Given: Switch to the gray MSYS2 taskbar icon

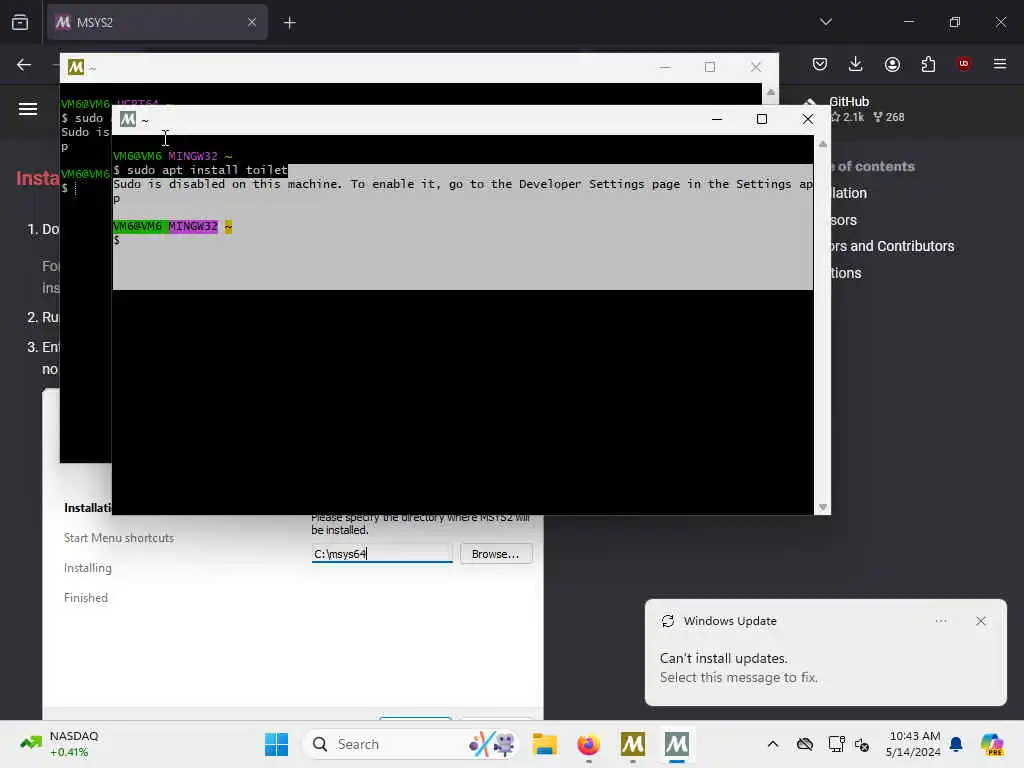Looking at the screenshot, I should tap(677, 744).
